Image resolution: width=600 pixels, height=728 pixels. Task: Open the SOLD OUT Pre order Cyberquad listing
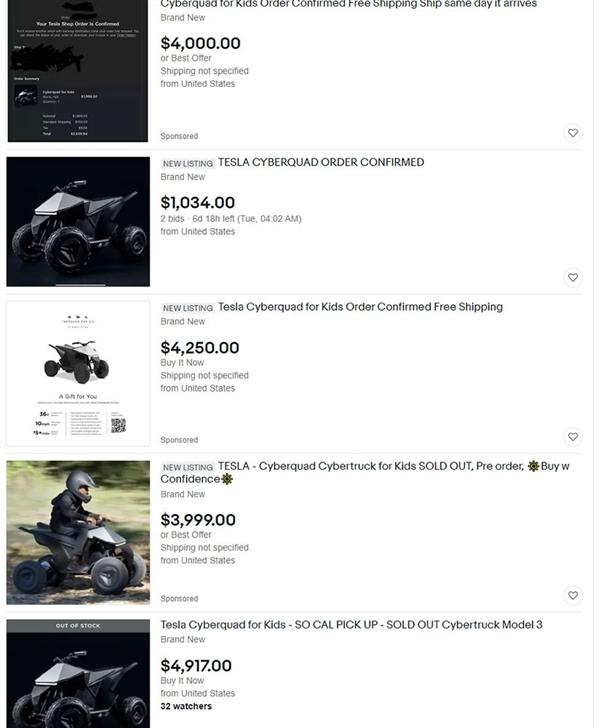coord(365,473)
